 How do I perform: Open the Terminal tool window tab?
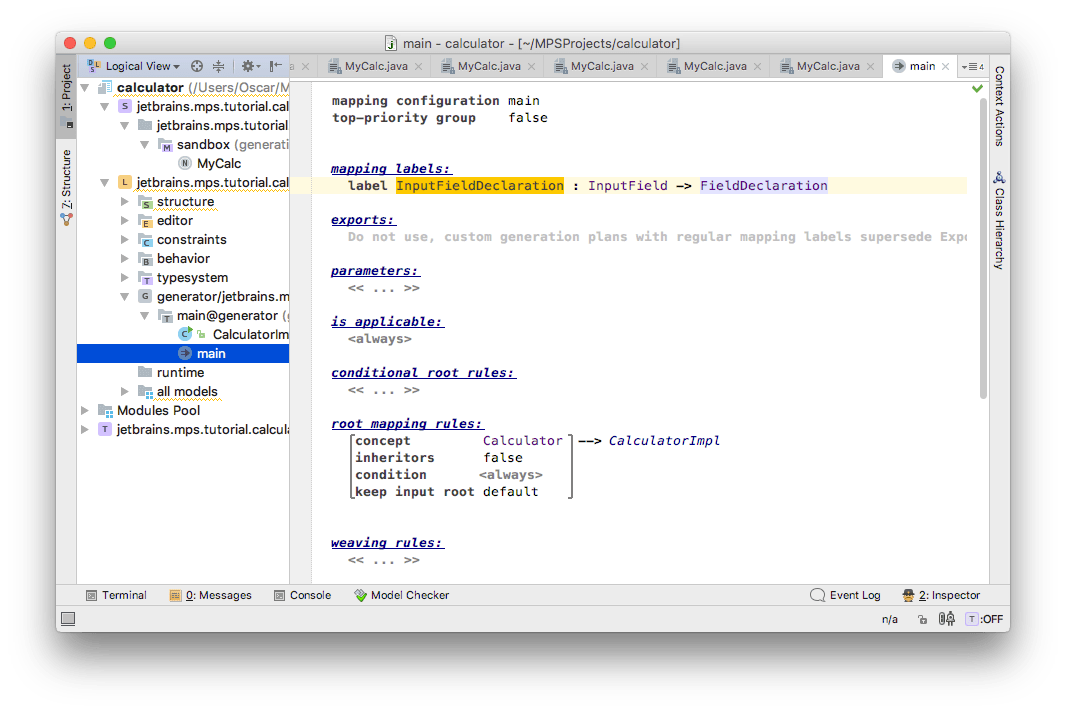(x=116, y=595)
